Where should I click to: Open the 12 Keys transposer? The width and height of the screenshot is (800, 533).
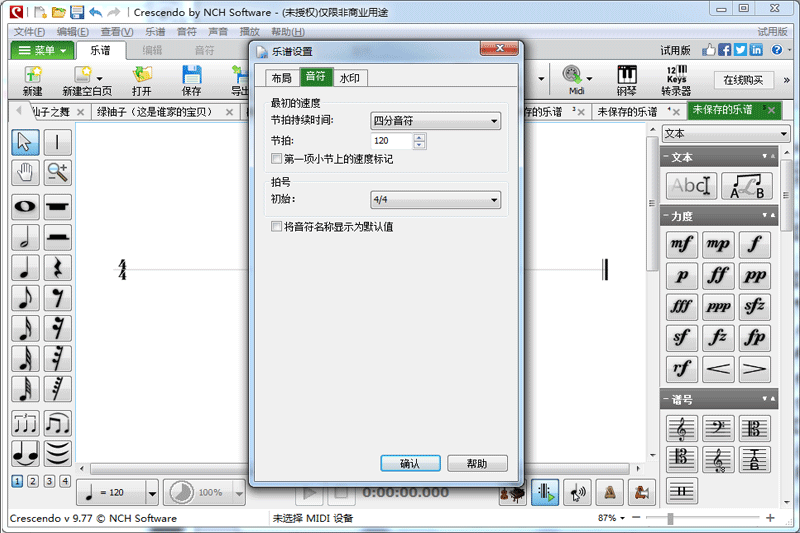pos(676,81)
